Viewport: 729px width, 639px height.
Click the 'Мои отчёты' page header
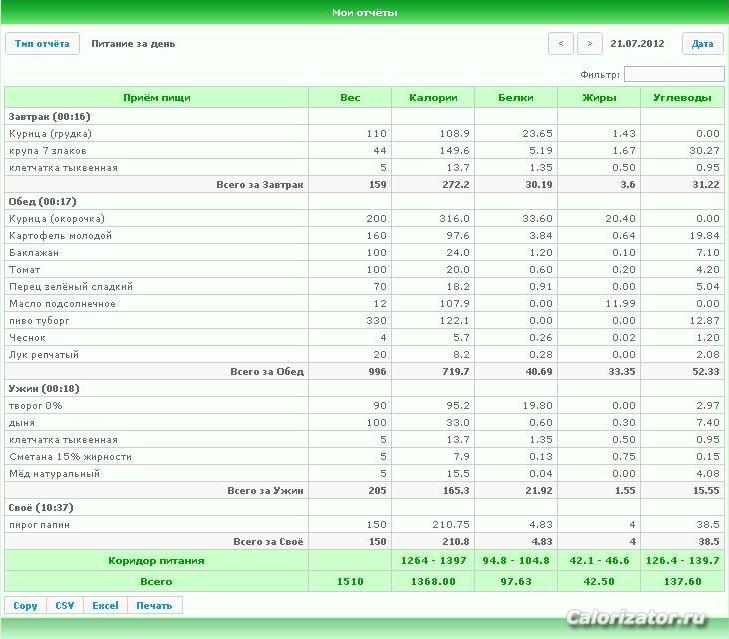364,13
